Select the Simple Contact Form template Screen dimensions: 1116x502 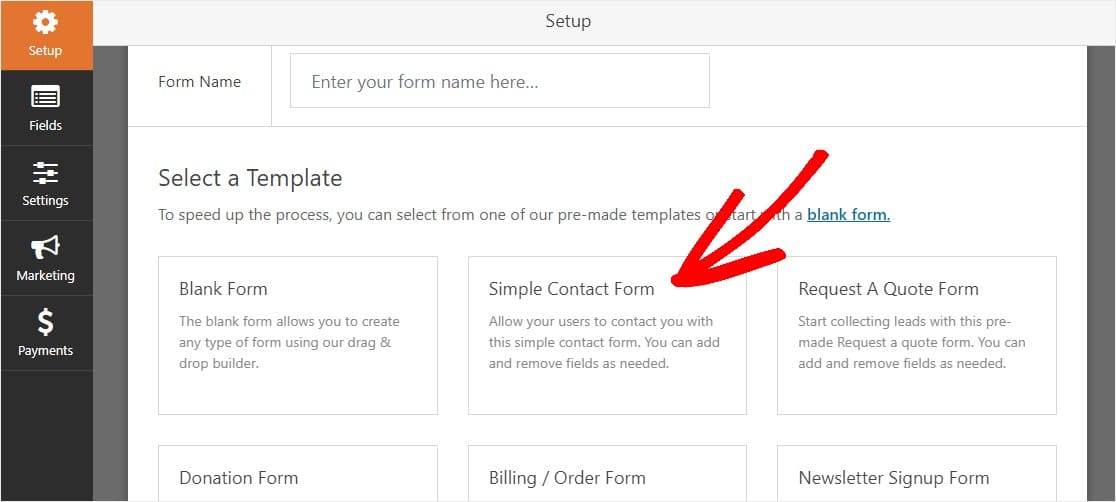tap(607, 335)
